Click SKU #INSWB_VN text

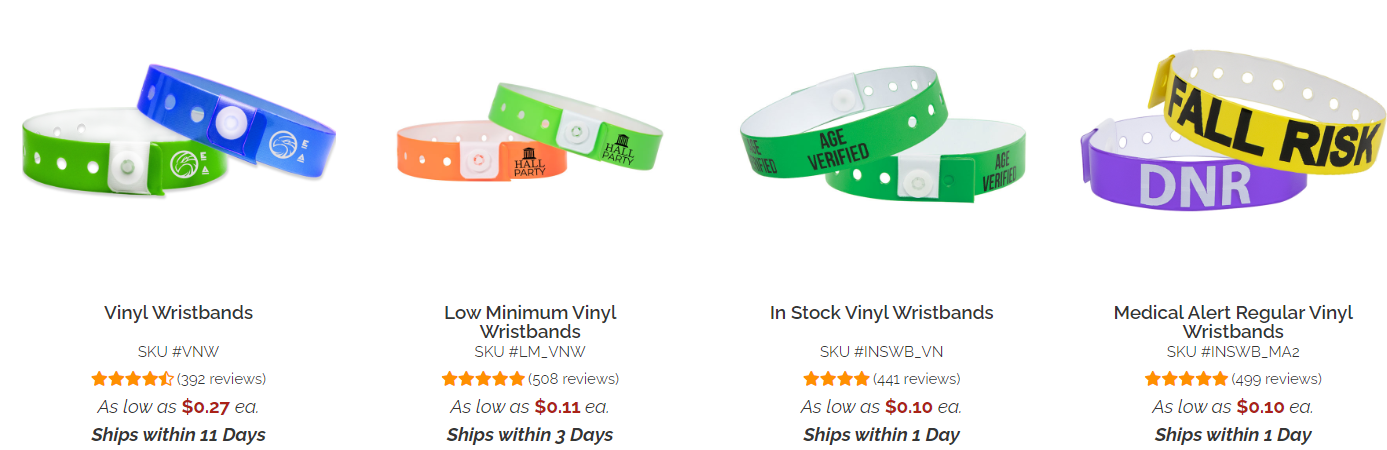pos(881,351)
